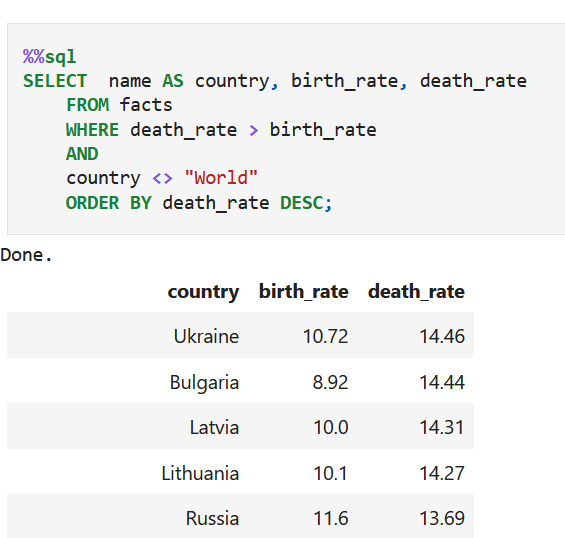Click the 'FROM facts' code line
This screenshot has width=565, height=538.
pyautogui.click(x=119, y=105)
